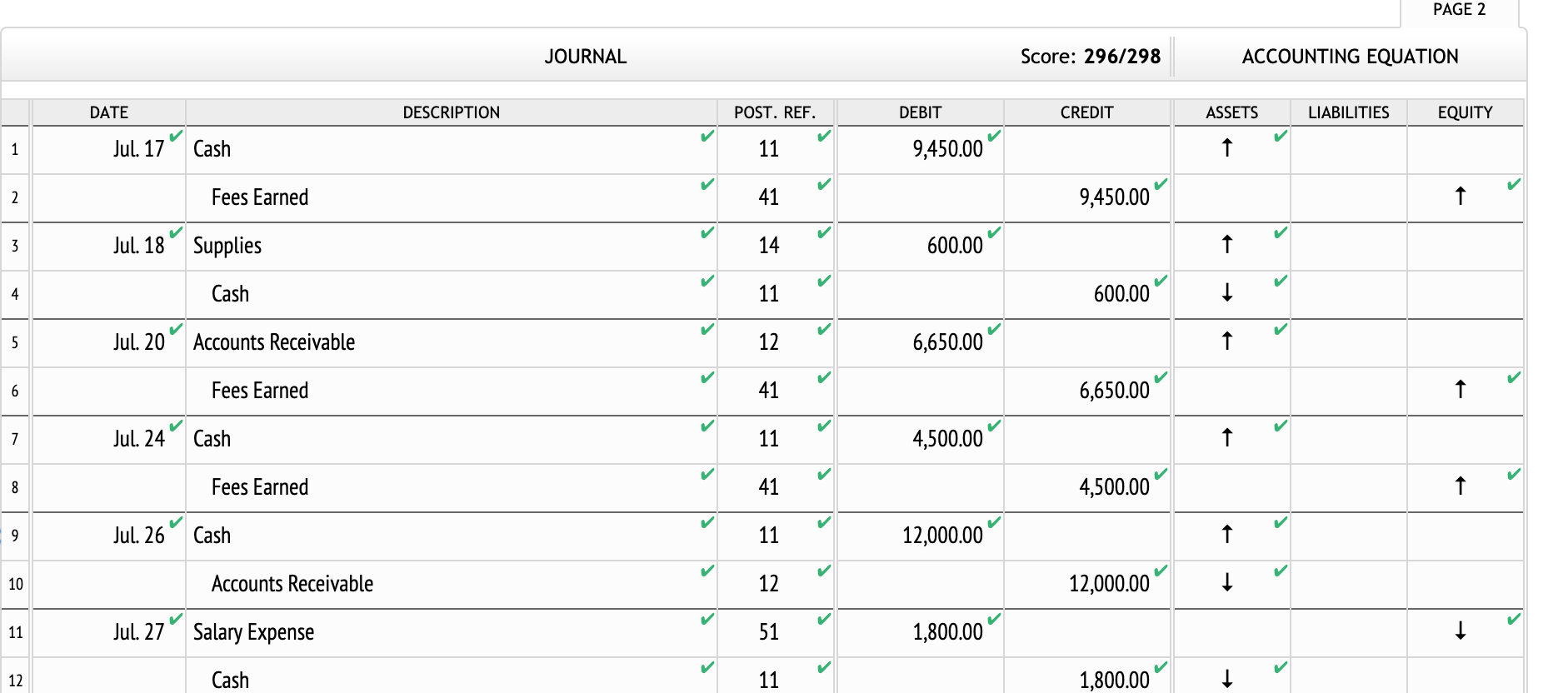The image size is (1568, 693).
Task: Click the ACCOUNTING EQUATION header
Action: pos(1350,57)
